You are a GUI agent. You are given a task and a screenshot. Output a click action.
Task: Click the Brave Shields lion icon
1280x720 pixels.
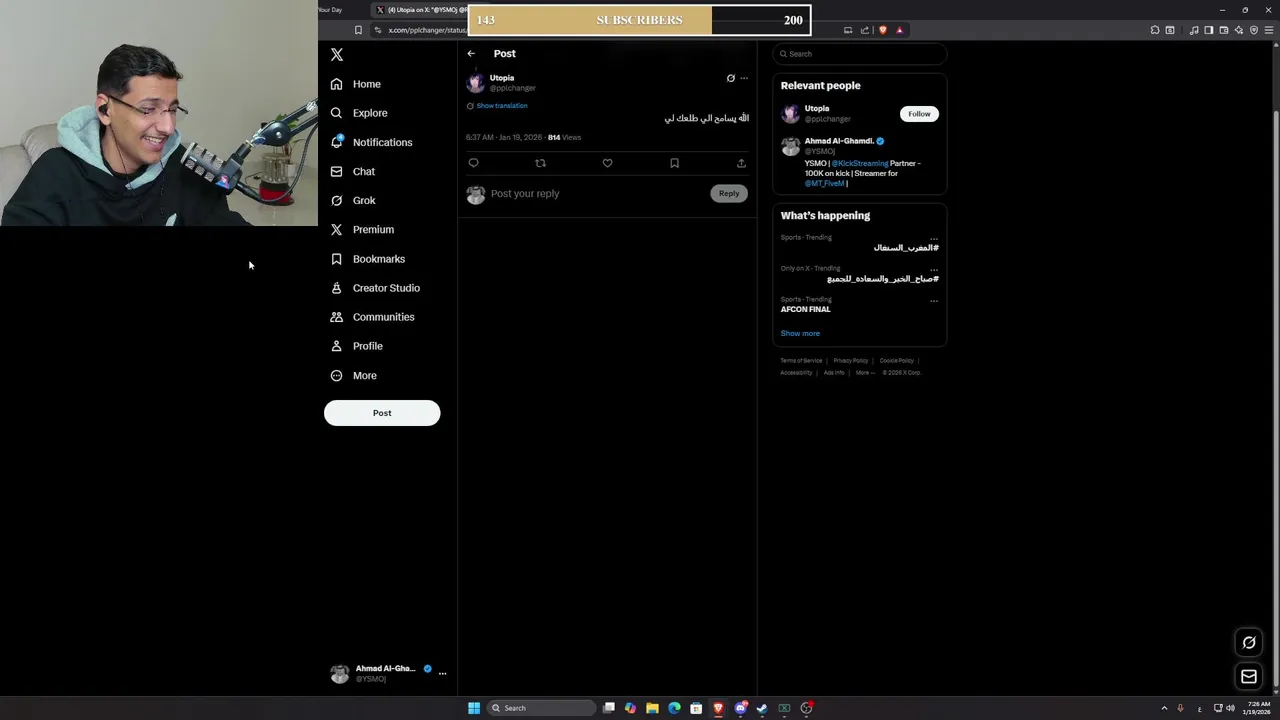click(x=882, y=30)
